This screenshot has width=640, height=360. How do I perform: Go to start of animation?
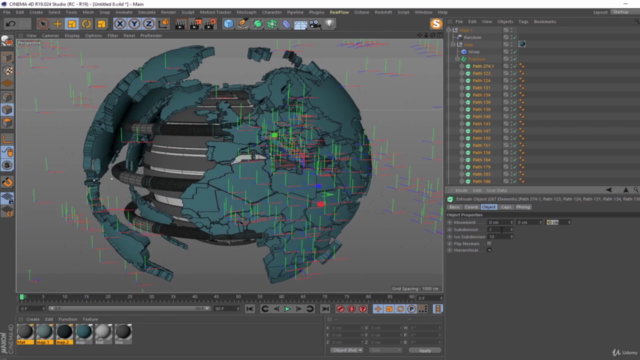(x=250, y=309)
